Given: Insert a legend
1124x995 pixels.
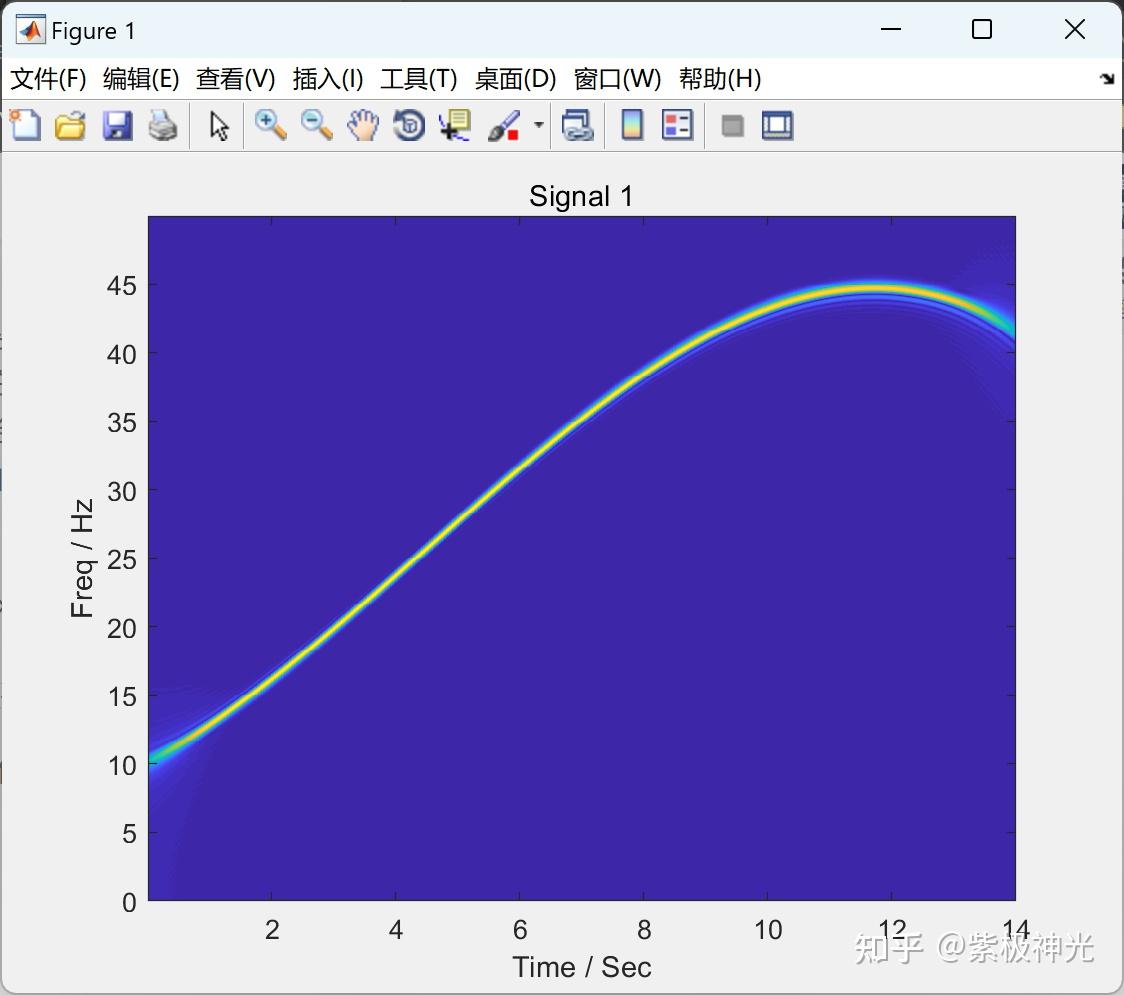Looking at the screenshot, I should [x=678, y=125].
